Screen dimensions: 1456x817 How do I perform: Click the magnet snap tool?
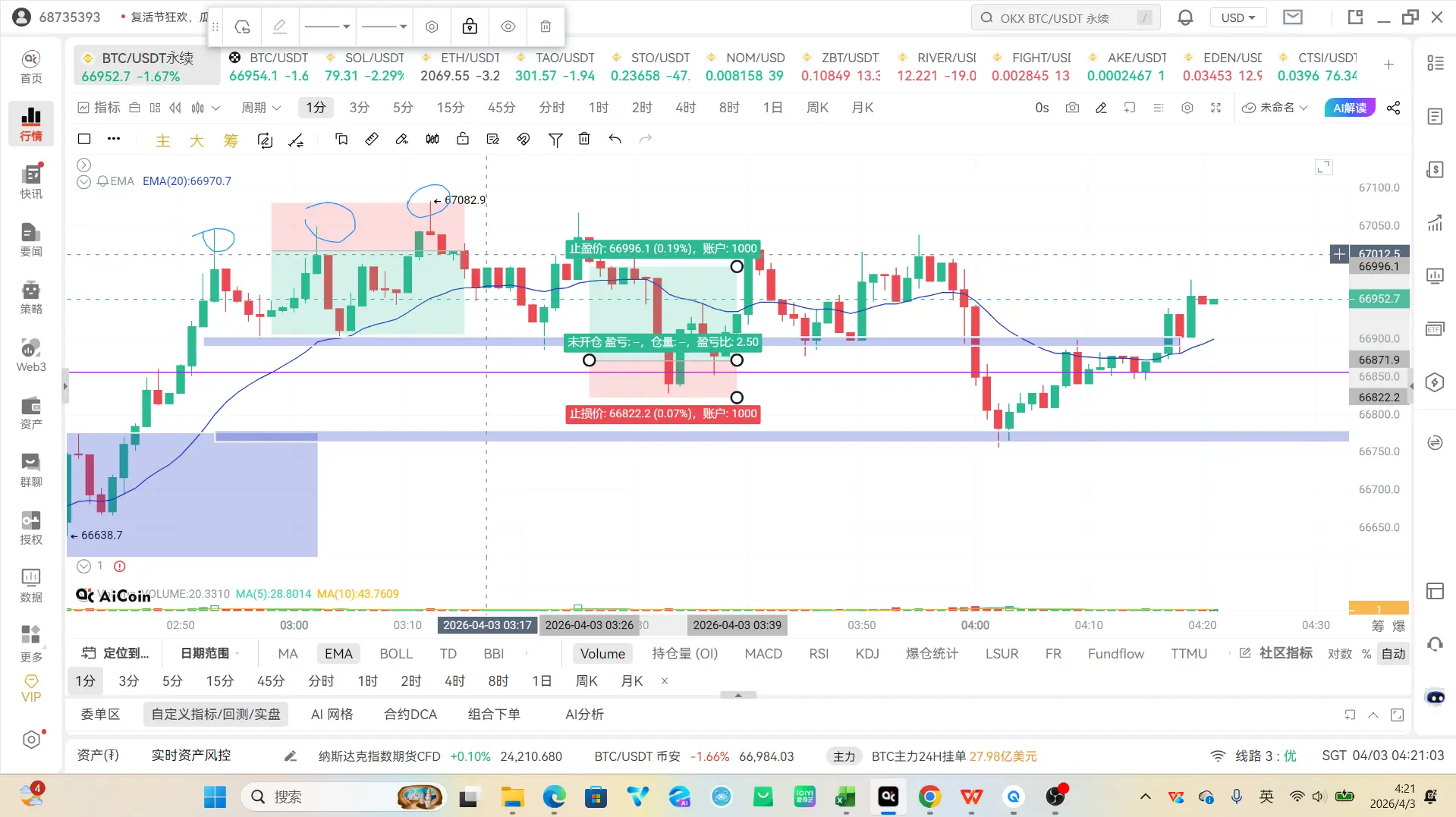tap(524, 139)
